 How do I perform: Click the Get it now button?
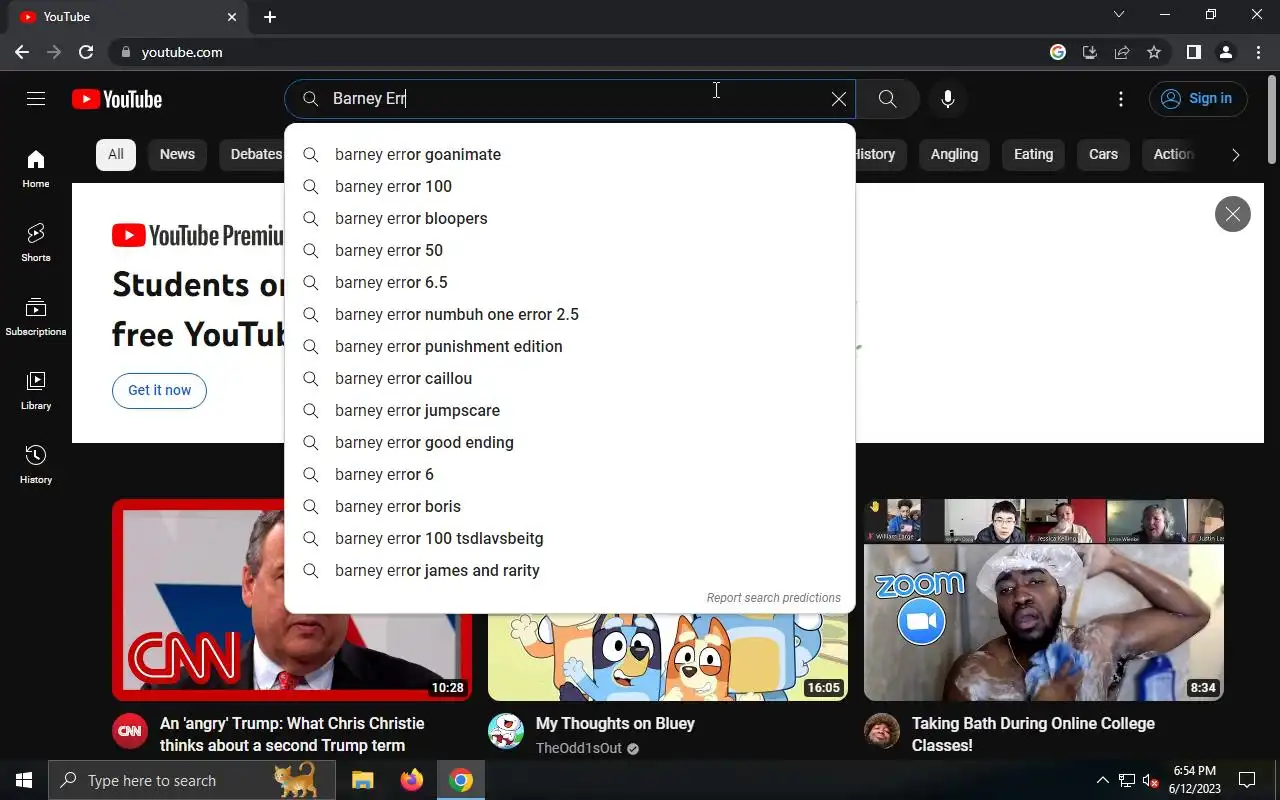[x=159, y=390]
